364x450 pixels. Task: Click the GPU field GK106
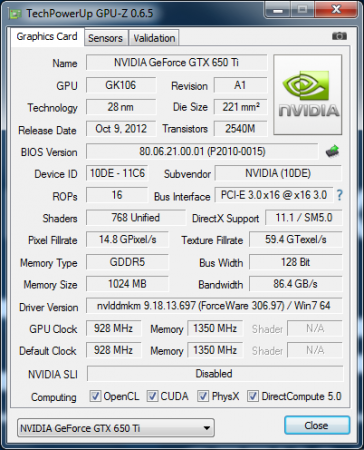tap(121, 85)
